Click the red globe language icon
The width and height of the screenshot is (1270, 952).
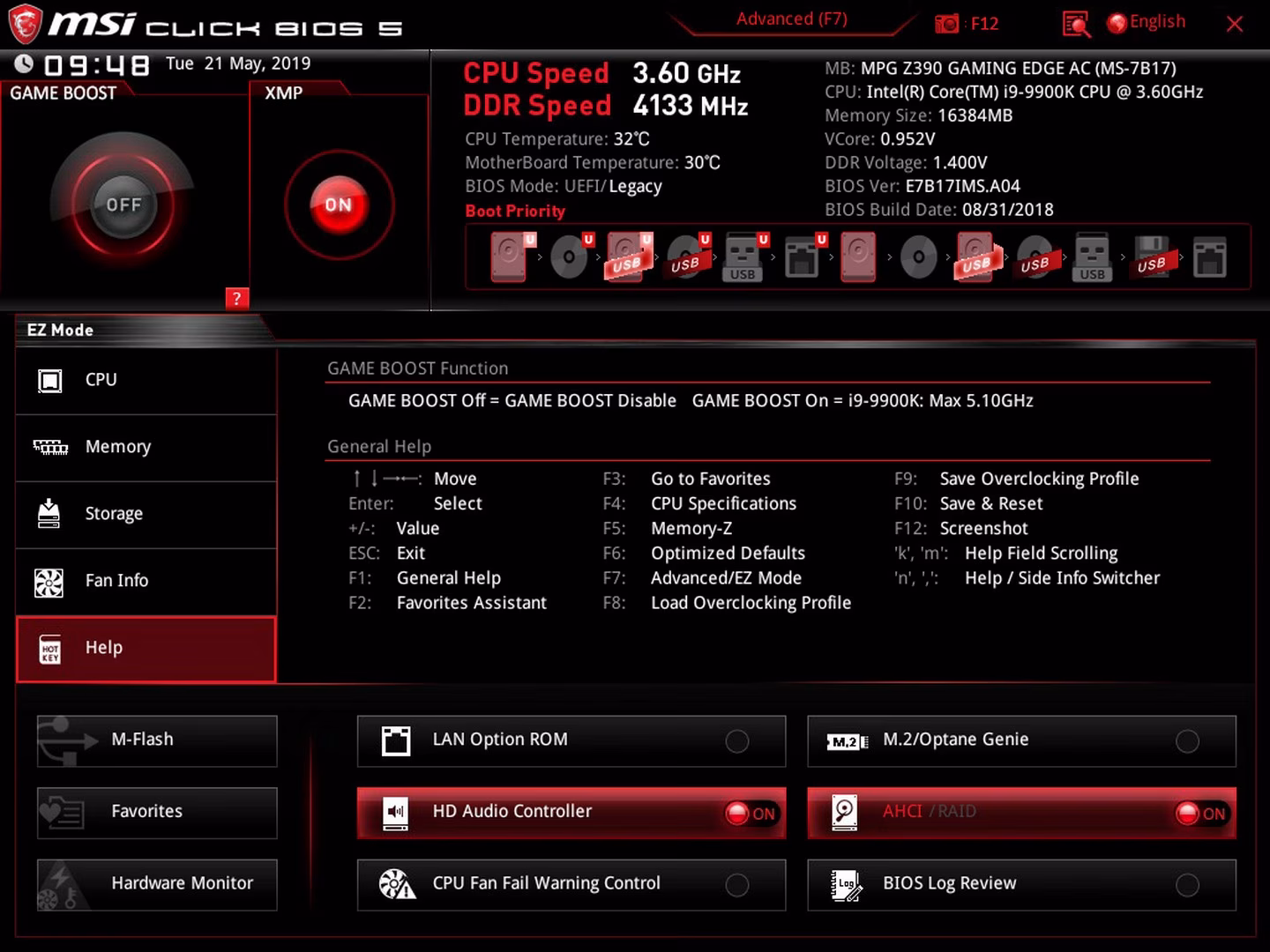coord(1117,24)
